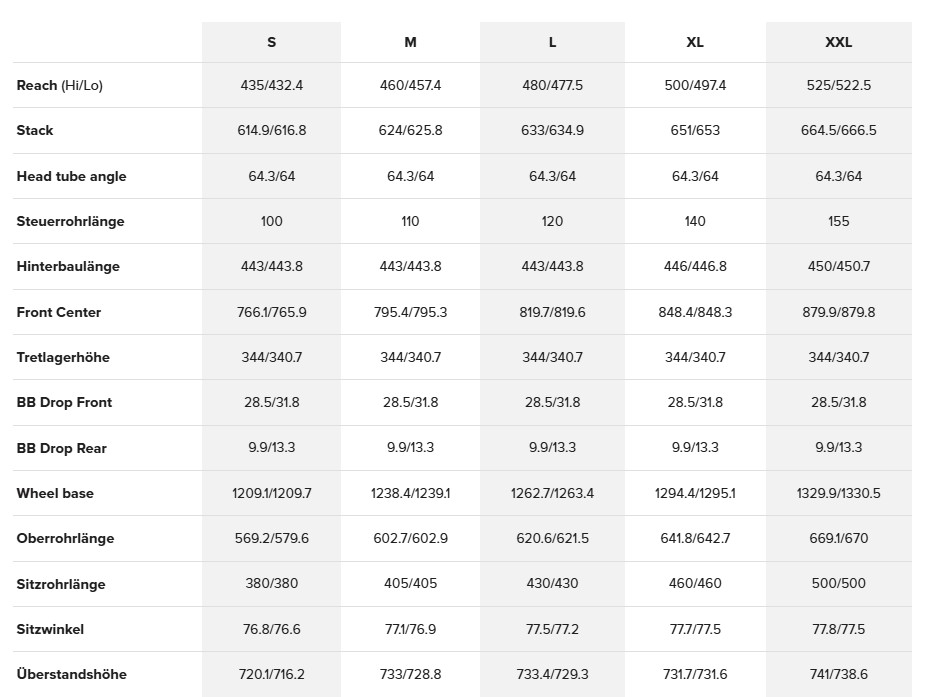Select the Wheel base row label
This screenshot has width=928, height=697.
pyautogui.click(x=55, y=493)
